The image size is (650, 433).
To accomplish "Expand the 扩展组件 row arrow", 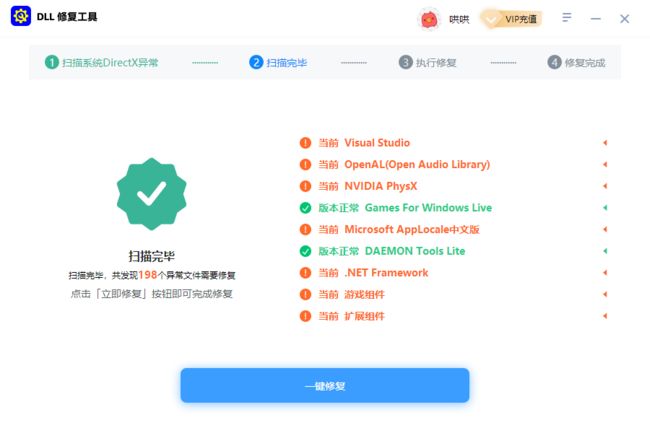I will pos(605,316).
